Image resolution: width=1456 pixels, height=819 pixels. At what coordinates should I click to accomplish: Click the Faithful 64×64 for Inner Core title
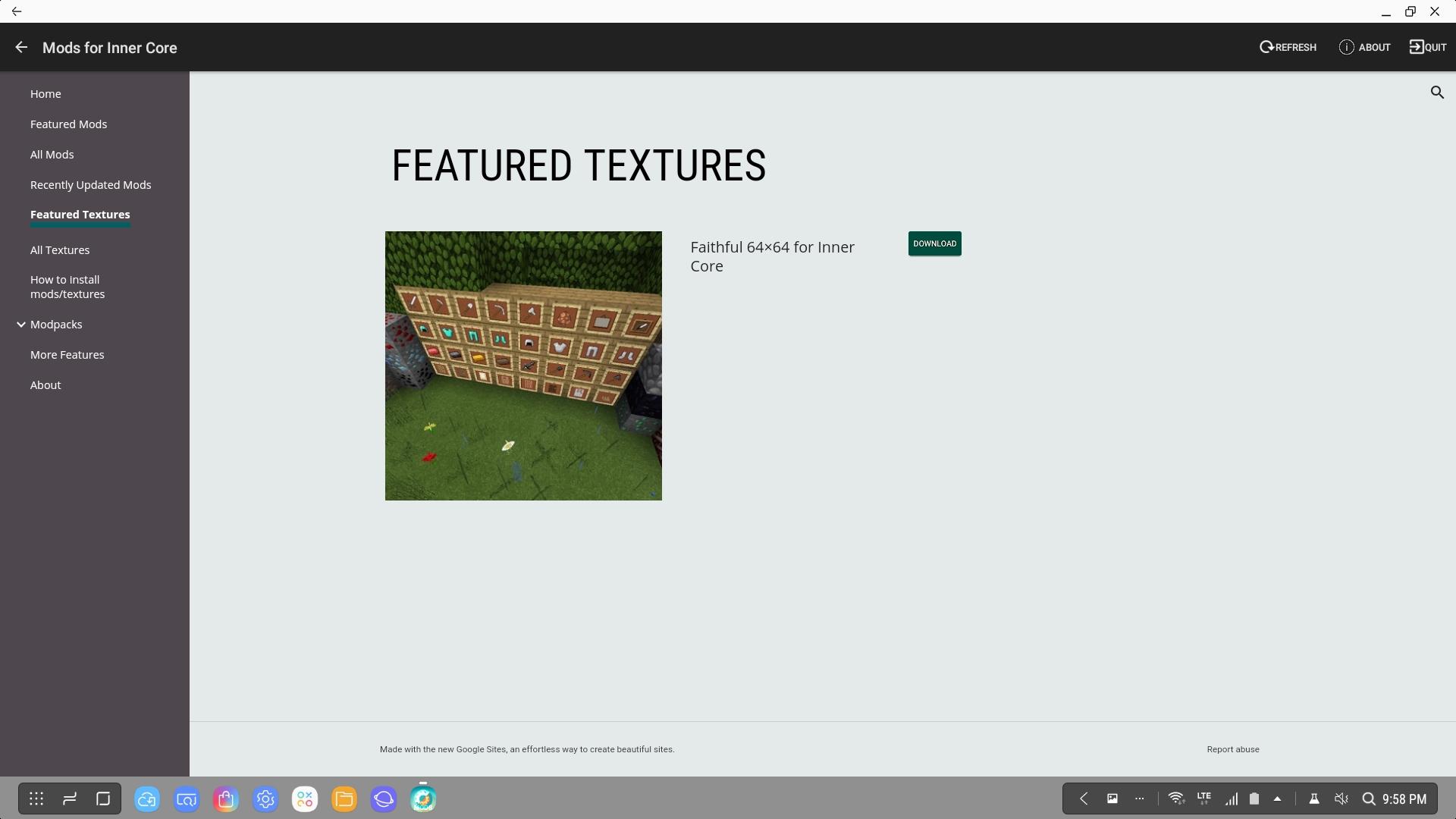tap(772, 256)
